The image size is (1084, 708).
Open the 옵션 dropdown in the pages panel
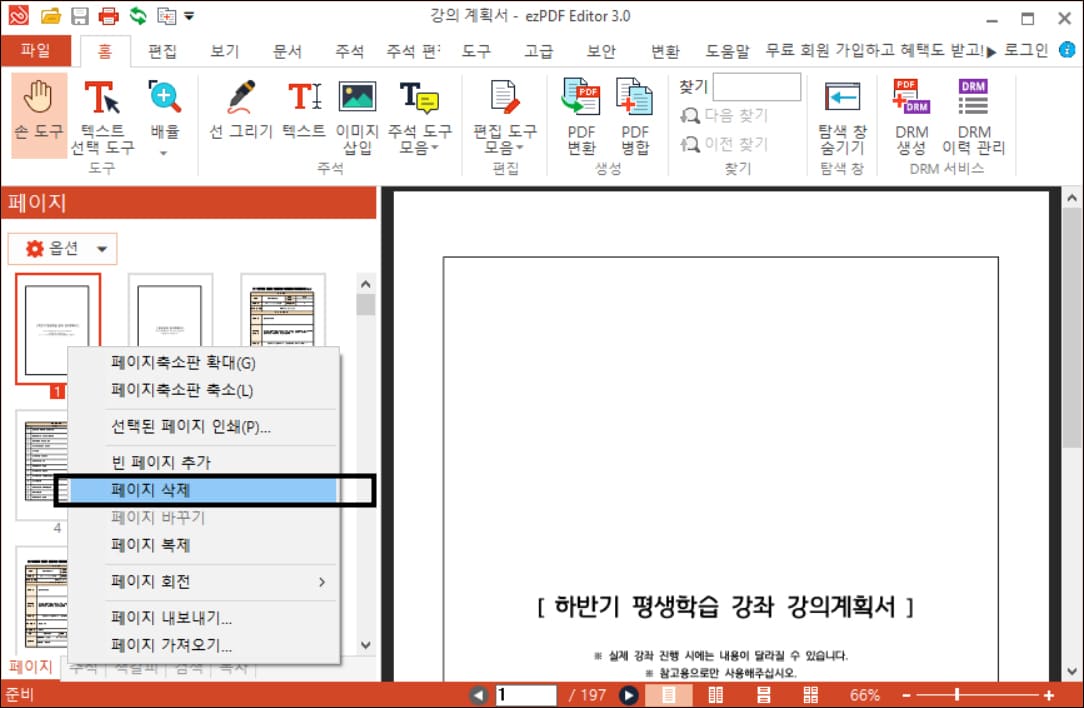point(61,248)
